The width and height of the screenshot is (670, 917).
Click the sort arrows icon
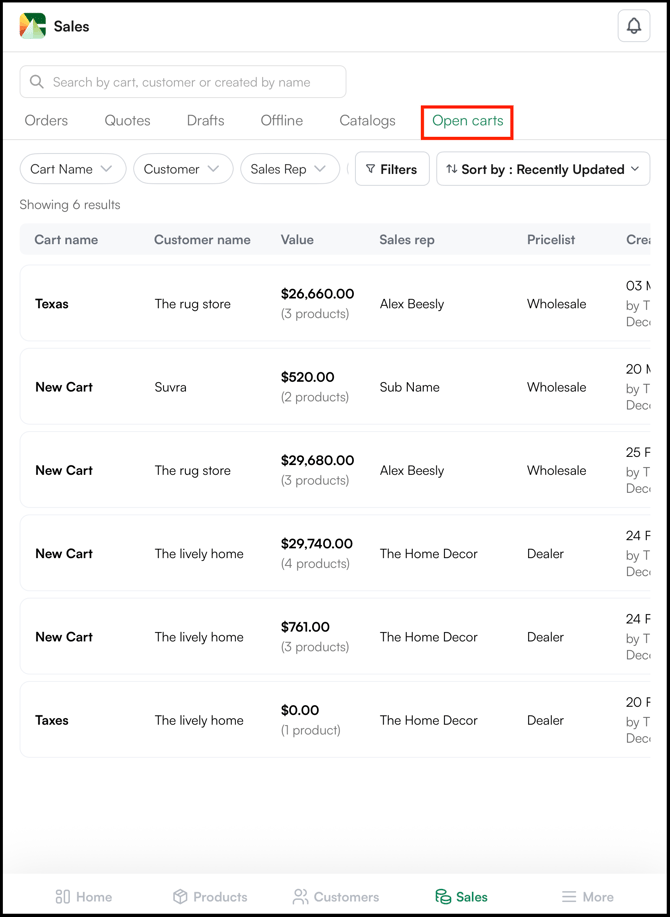[451, 169]
